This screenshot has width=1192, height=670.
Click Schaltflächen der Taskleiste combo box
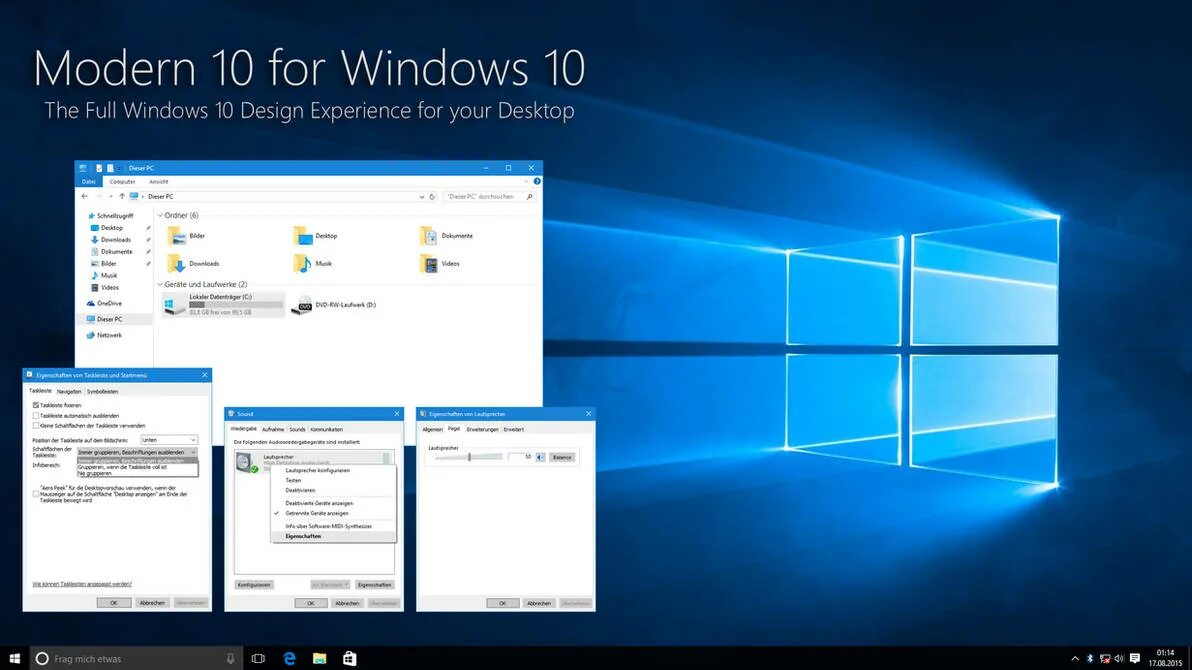click(137, 452)
